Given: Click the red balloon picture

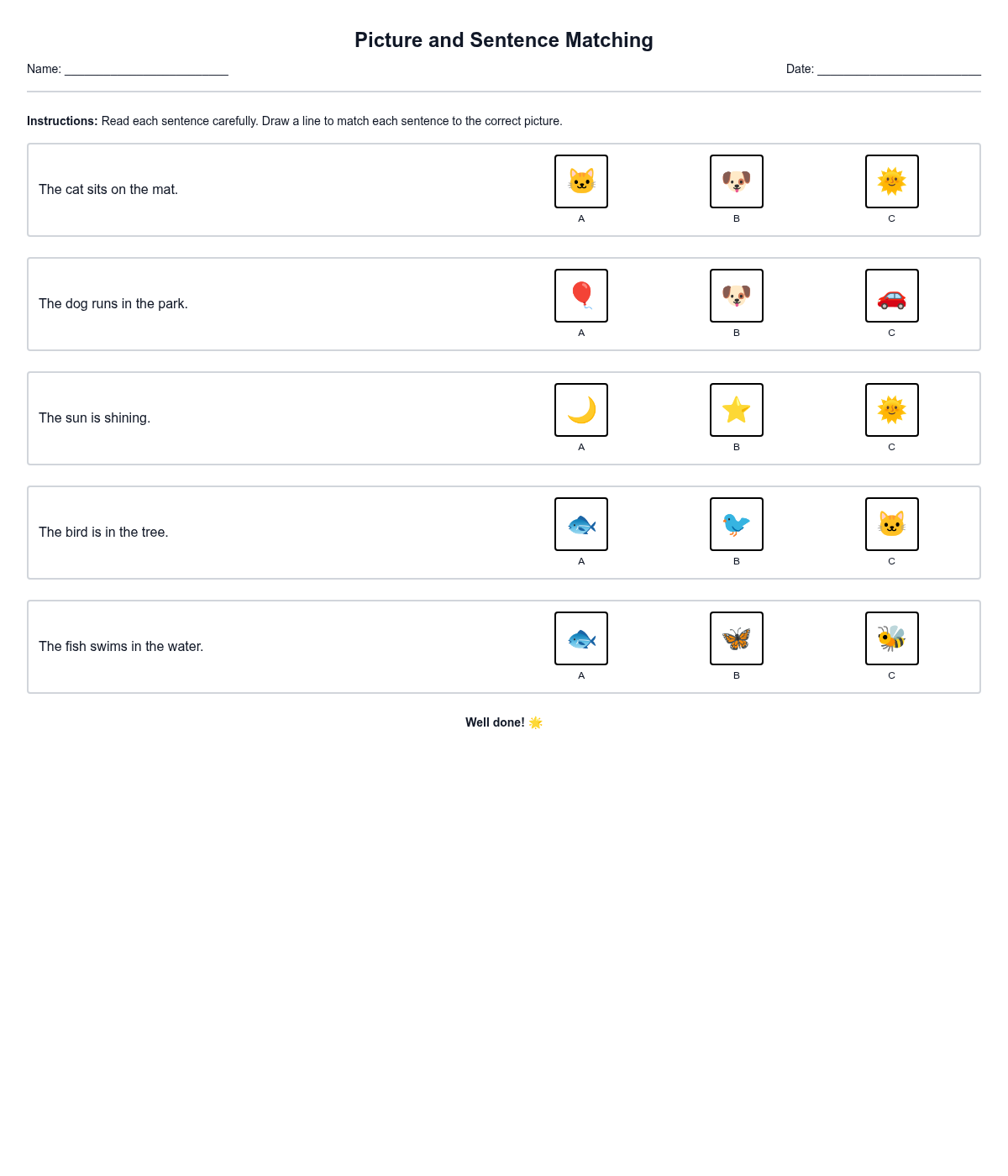Looking at the screenshot, I should (581, 296).
